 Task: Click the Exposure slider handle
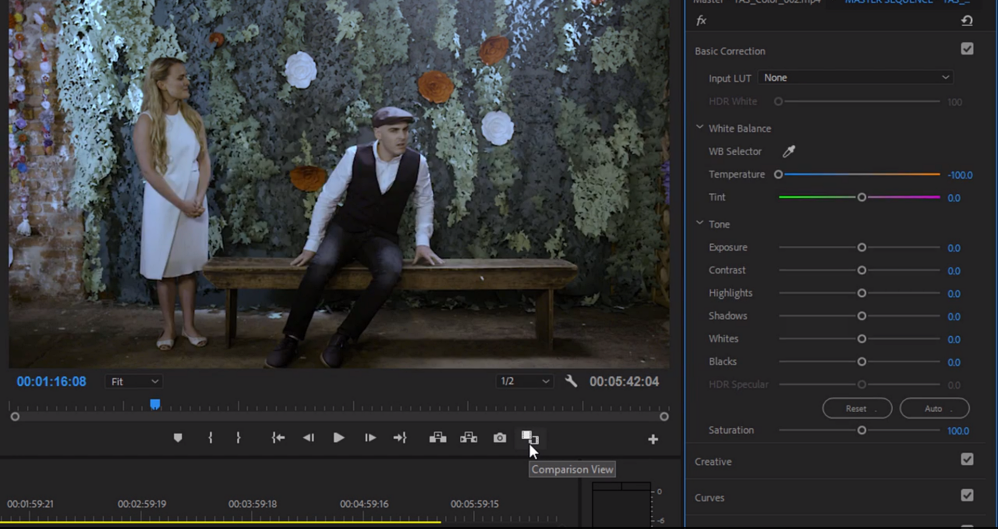pos(862,247)
